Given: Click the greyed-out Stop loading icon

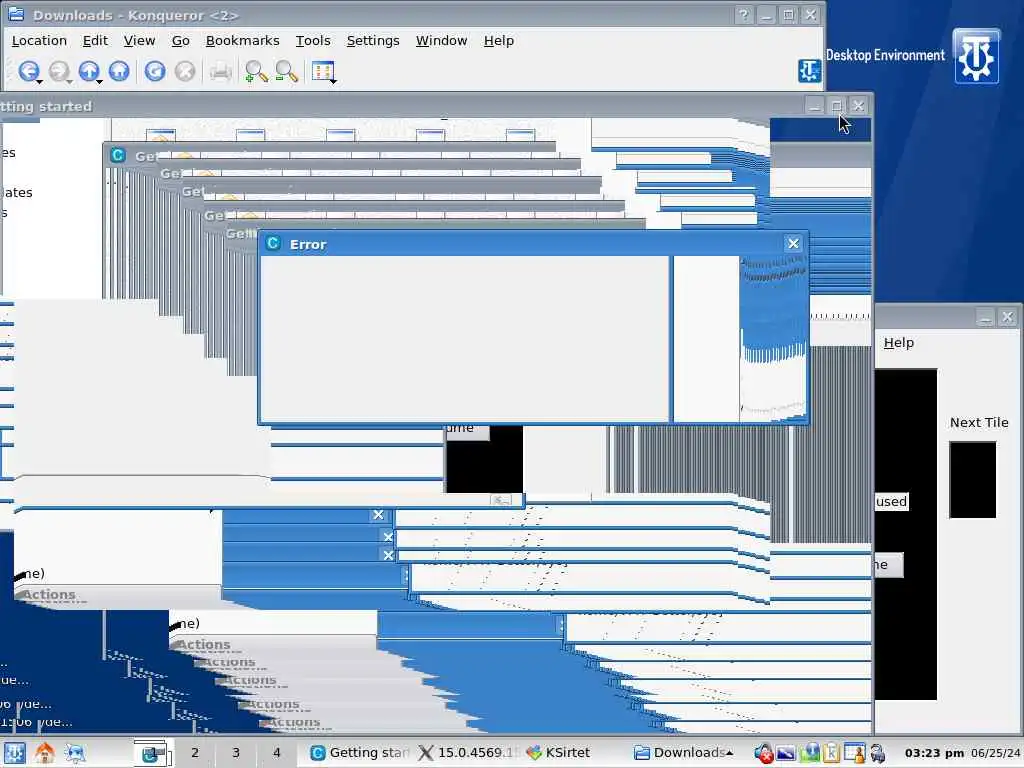Looking at the screenshot, I should [x=185, y=71].
